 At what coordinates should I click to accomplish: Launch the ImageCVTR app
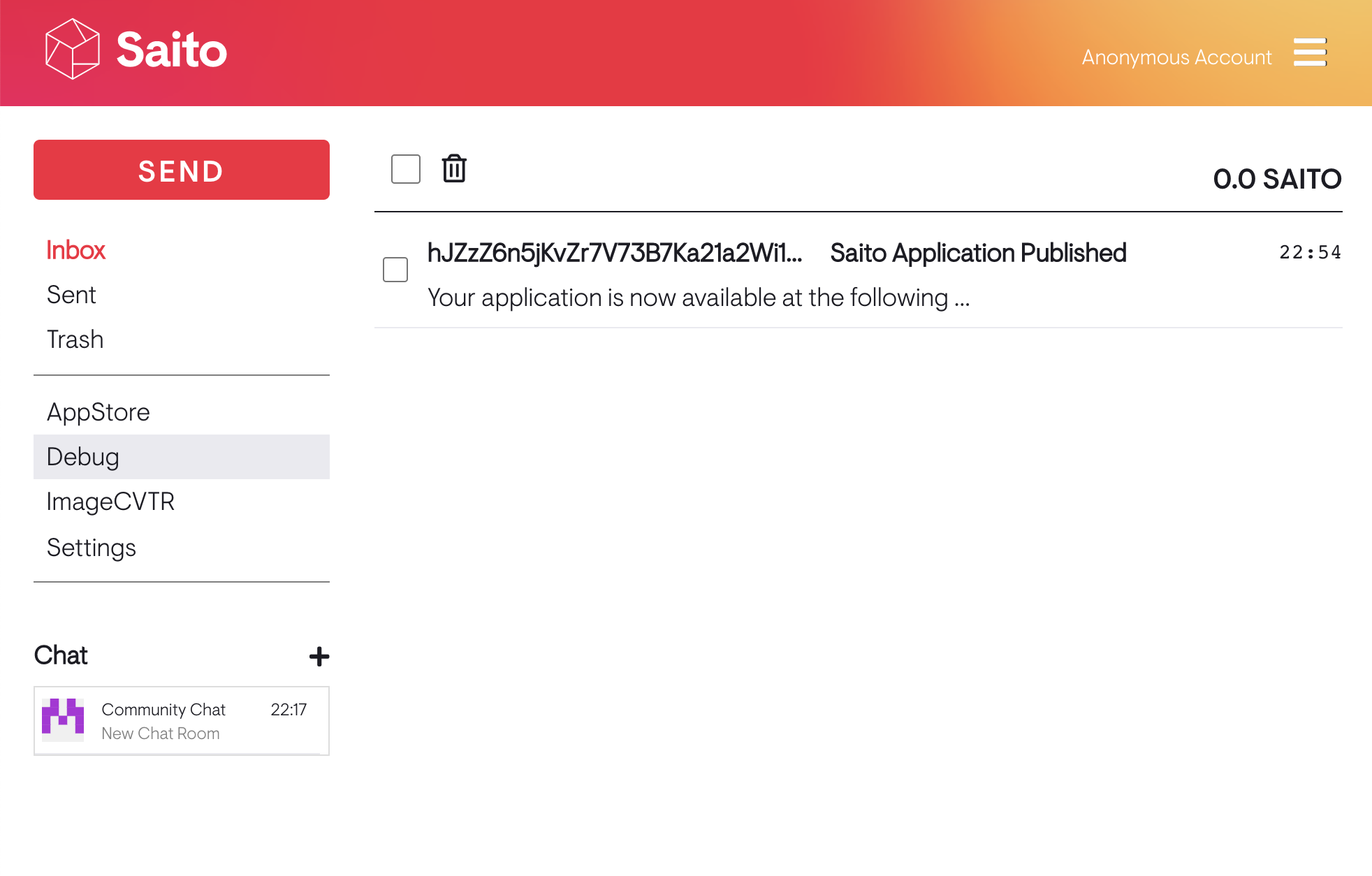(110, 502)
